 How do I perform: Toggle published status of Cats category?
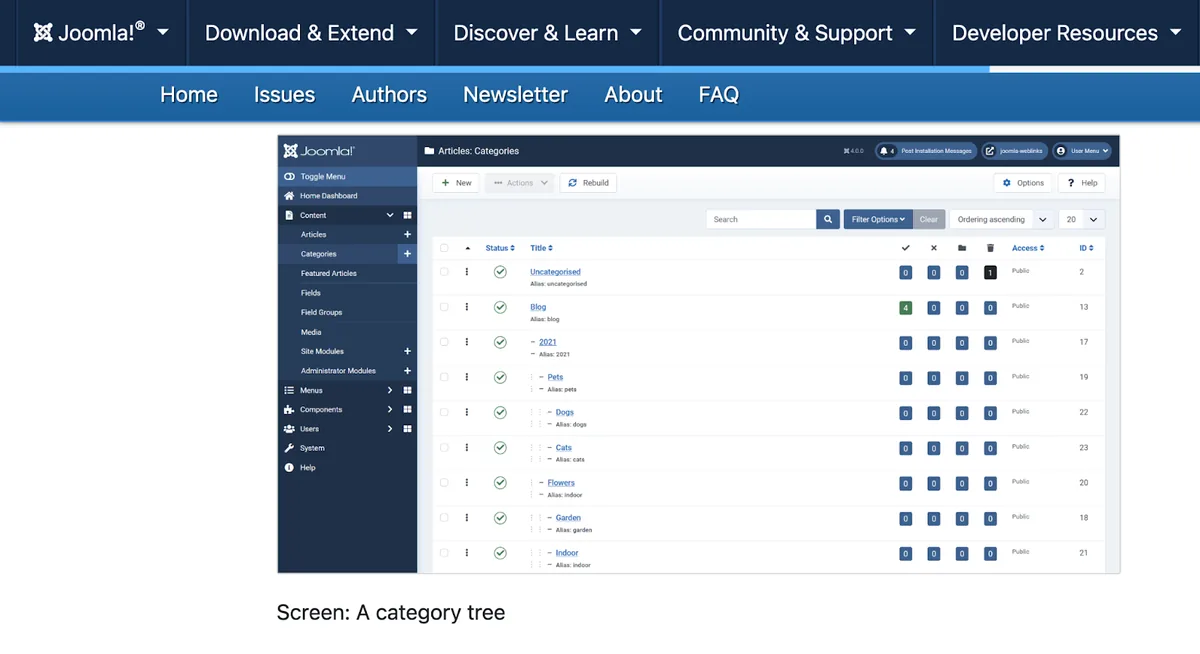click(x=500, y=448)
